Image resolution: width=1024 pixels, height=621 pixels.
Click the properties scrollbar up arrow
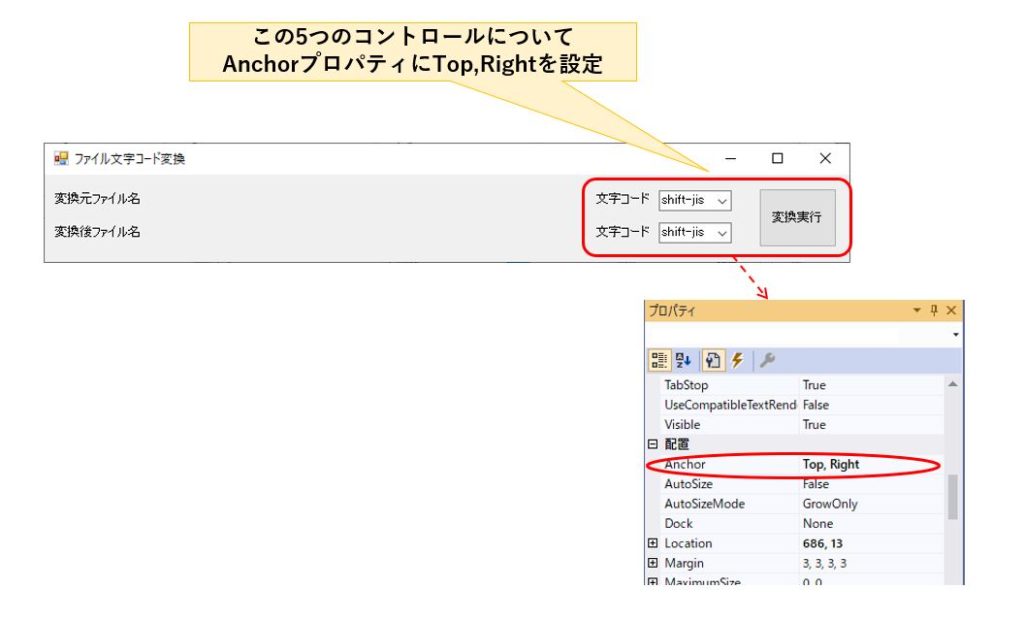click(953, 385)
